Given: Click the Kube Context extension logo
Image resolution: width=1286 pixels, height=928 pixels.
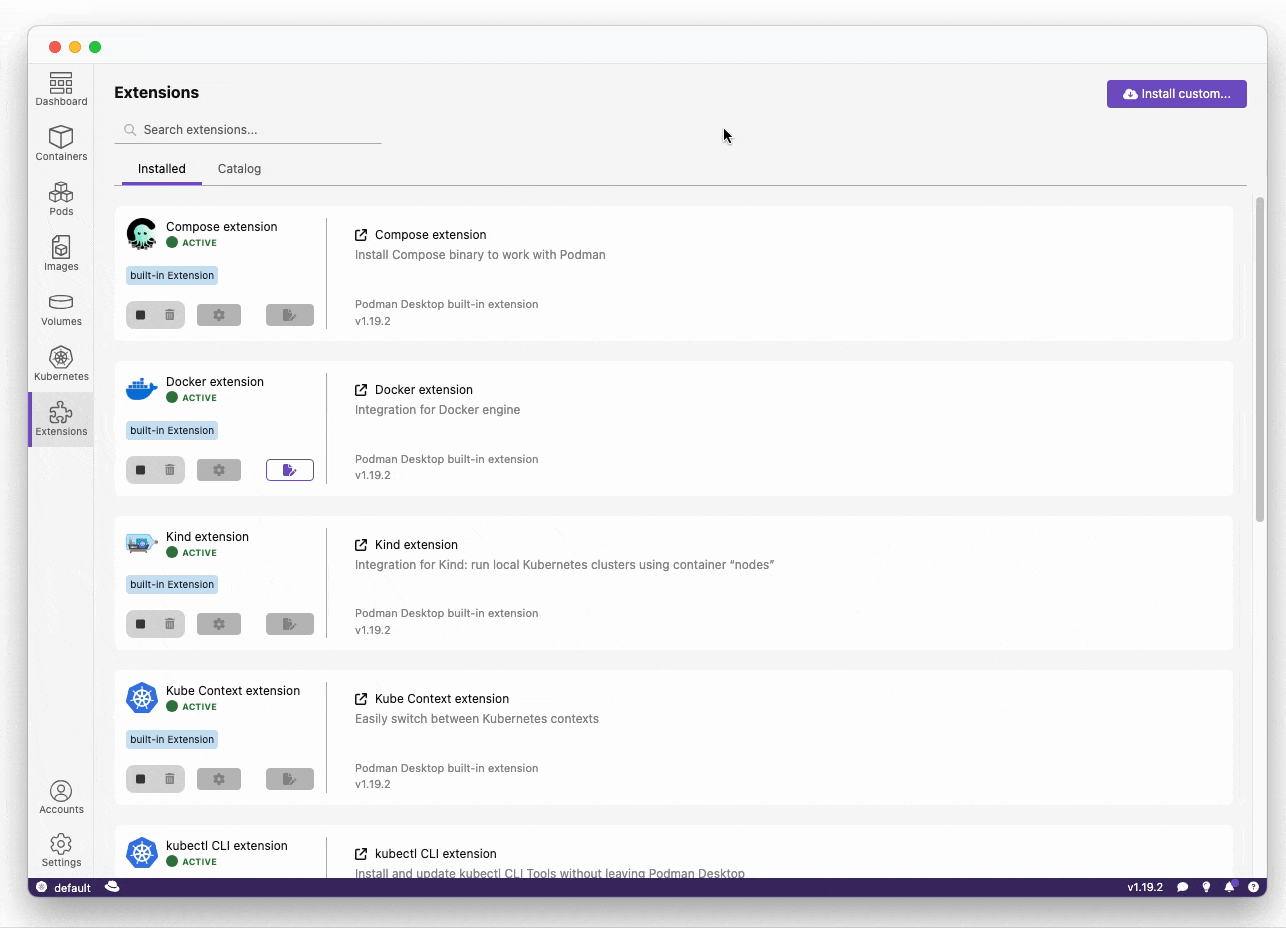Looking at the screenshot, I should [142, 698].
